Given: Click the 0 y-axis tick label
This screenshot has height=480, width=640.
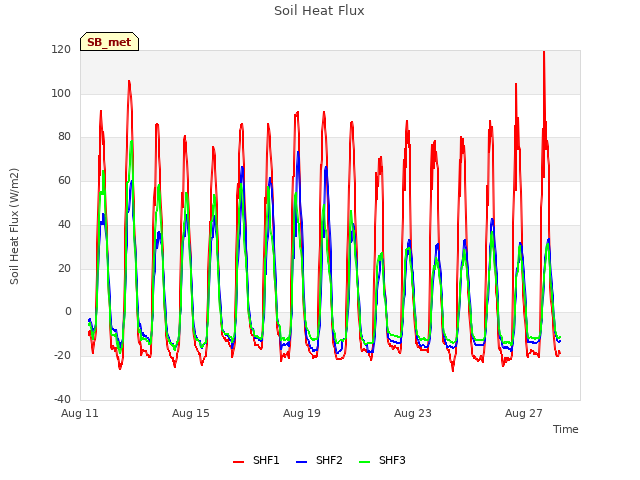Looking at the screenshot, I should click(x=68, y=312).
